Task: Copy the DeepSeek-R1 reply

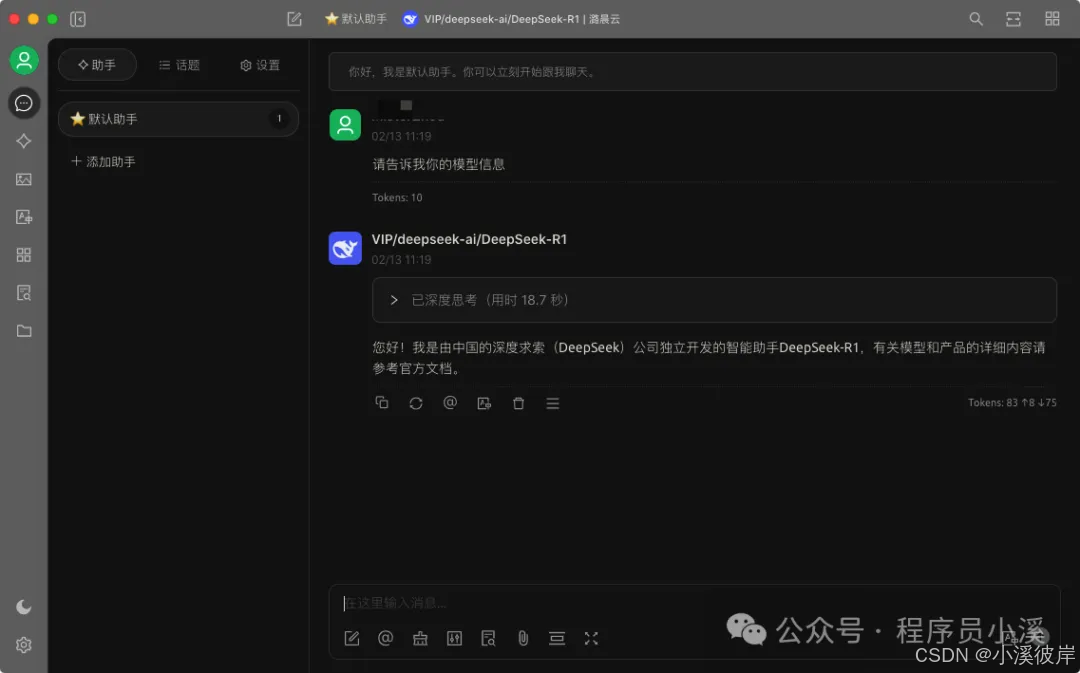Action: pyautogui.click(x=382, y=403)
